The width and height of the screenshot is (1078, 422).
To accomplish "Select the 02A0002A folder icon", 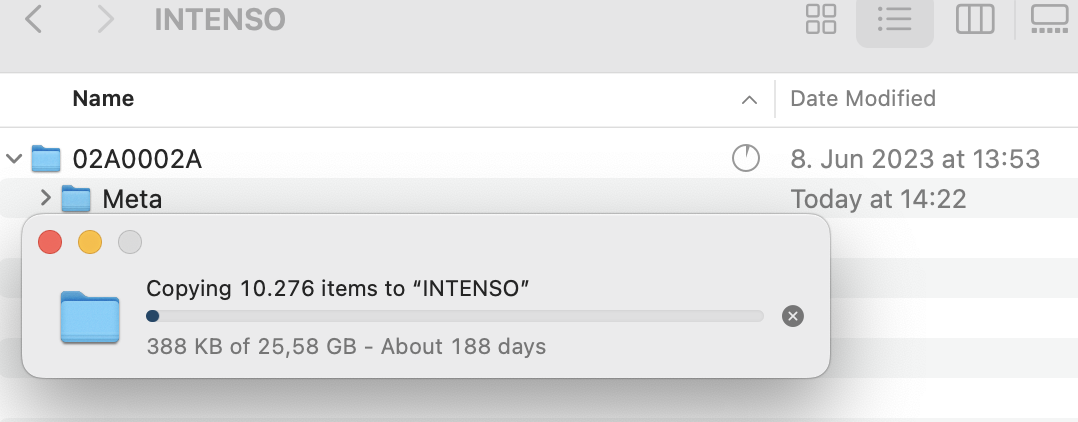I will point(46,158).
